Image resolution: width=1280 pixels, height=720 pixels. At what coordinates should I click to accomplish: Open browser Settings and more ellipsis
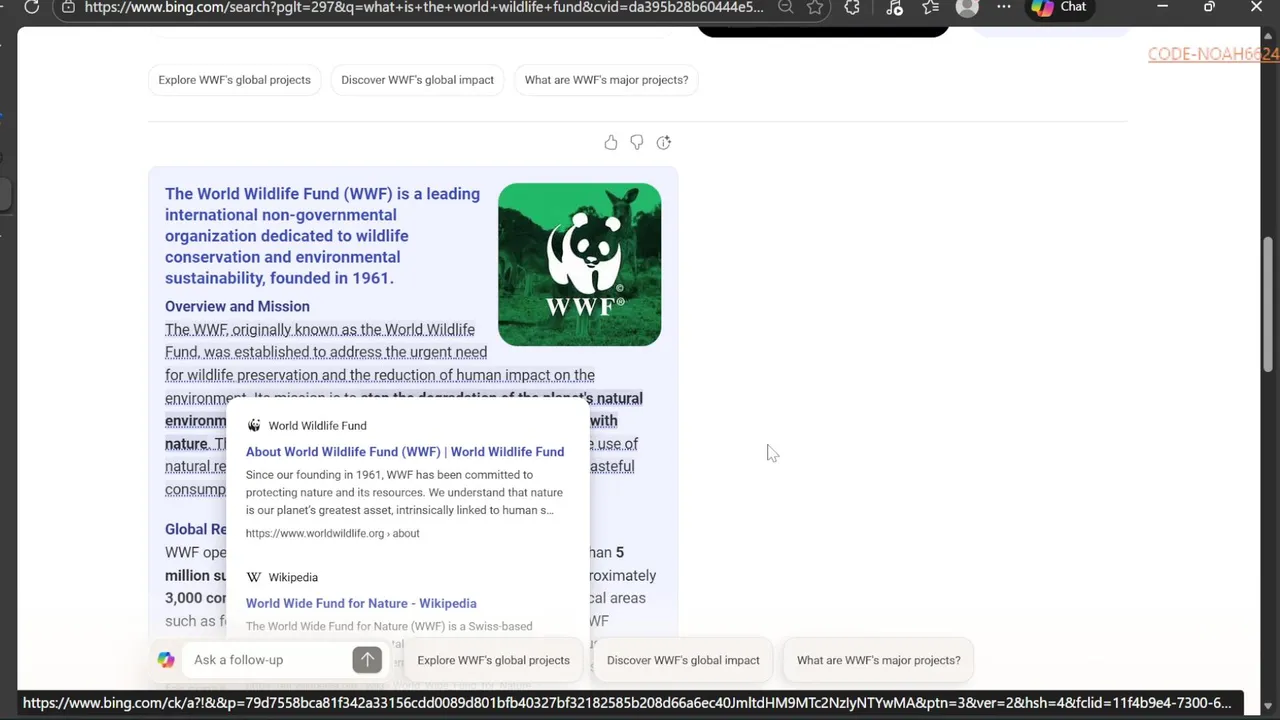click(1004, 7)
